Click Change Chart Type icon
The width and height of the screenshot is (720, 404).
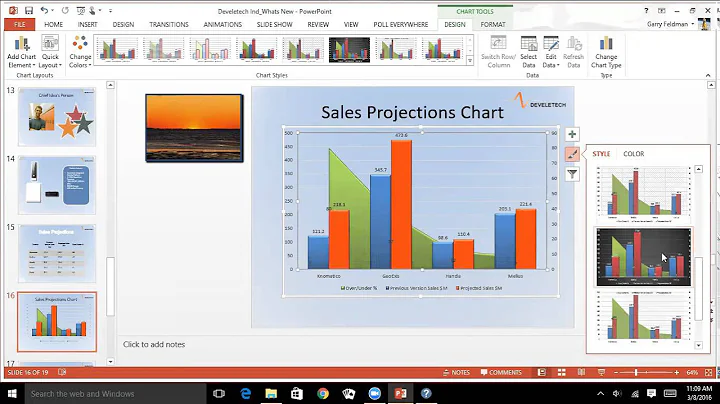(606, 52)
